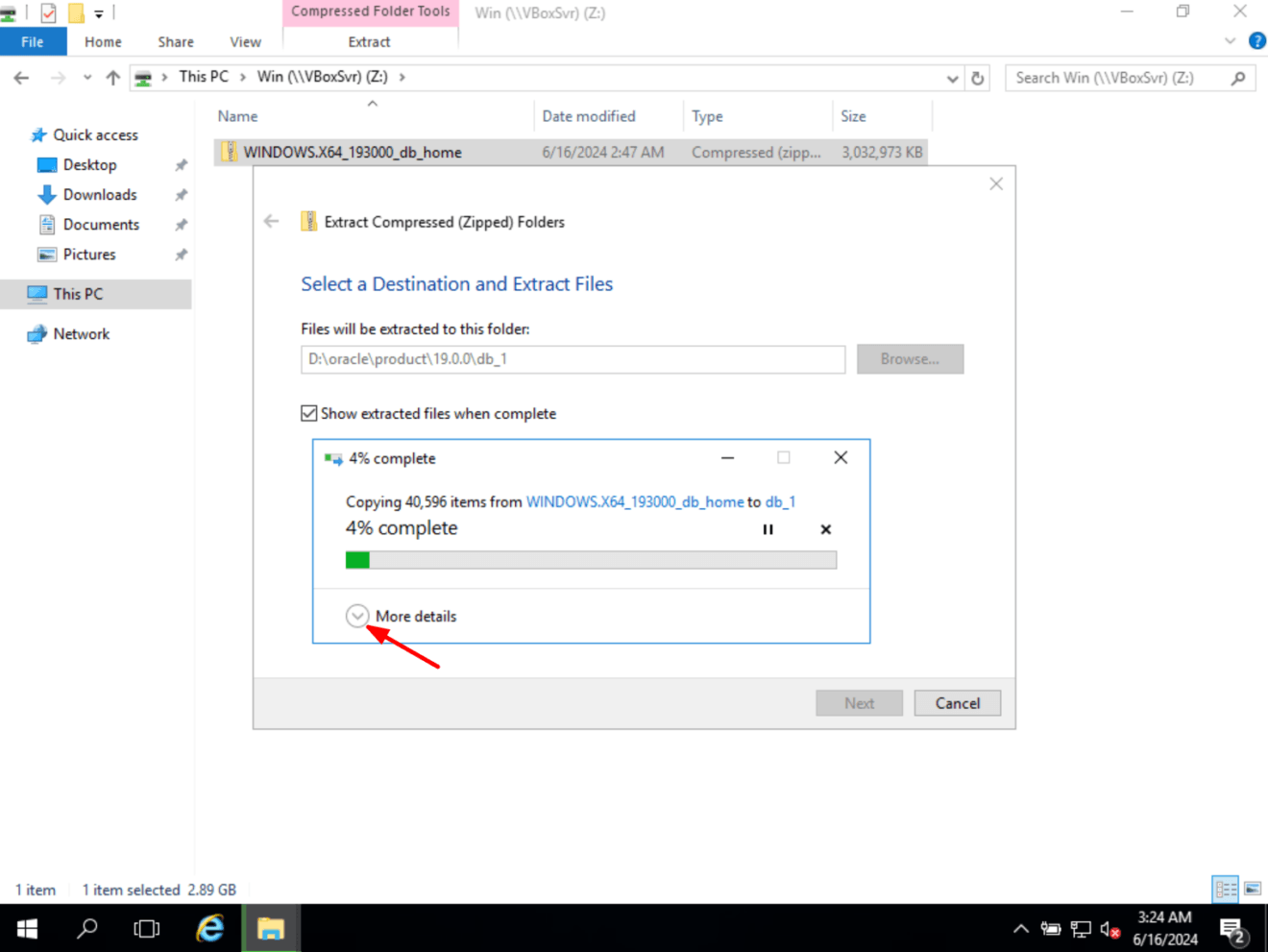
Task: Click the copy progress bar
Action: [x=590, y=559]
